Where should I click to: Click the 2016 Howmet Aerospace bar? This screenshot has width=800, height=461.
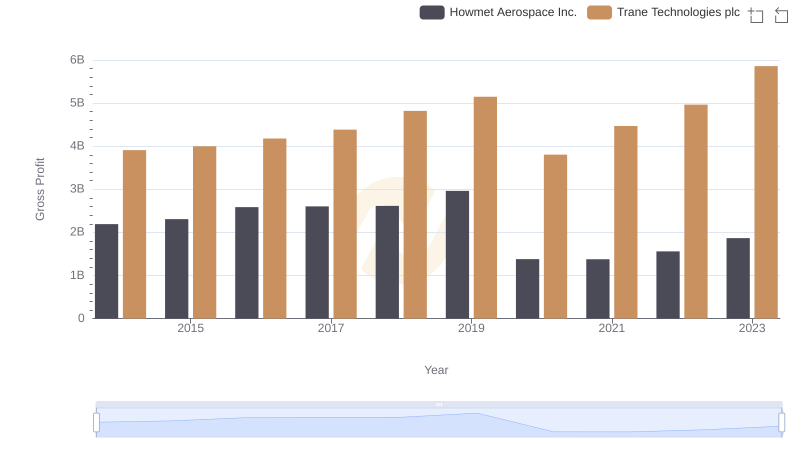247,263
